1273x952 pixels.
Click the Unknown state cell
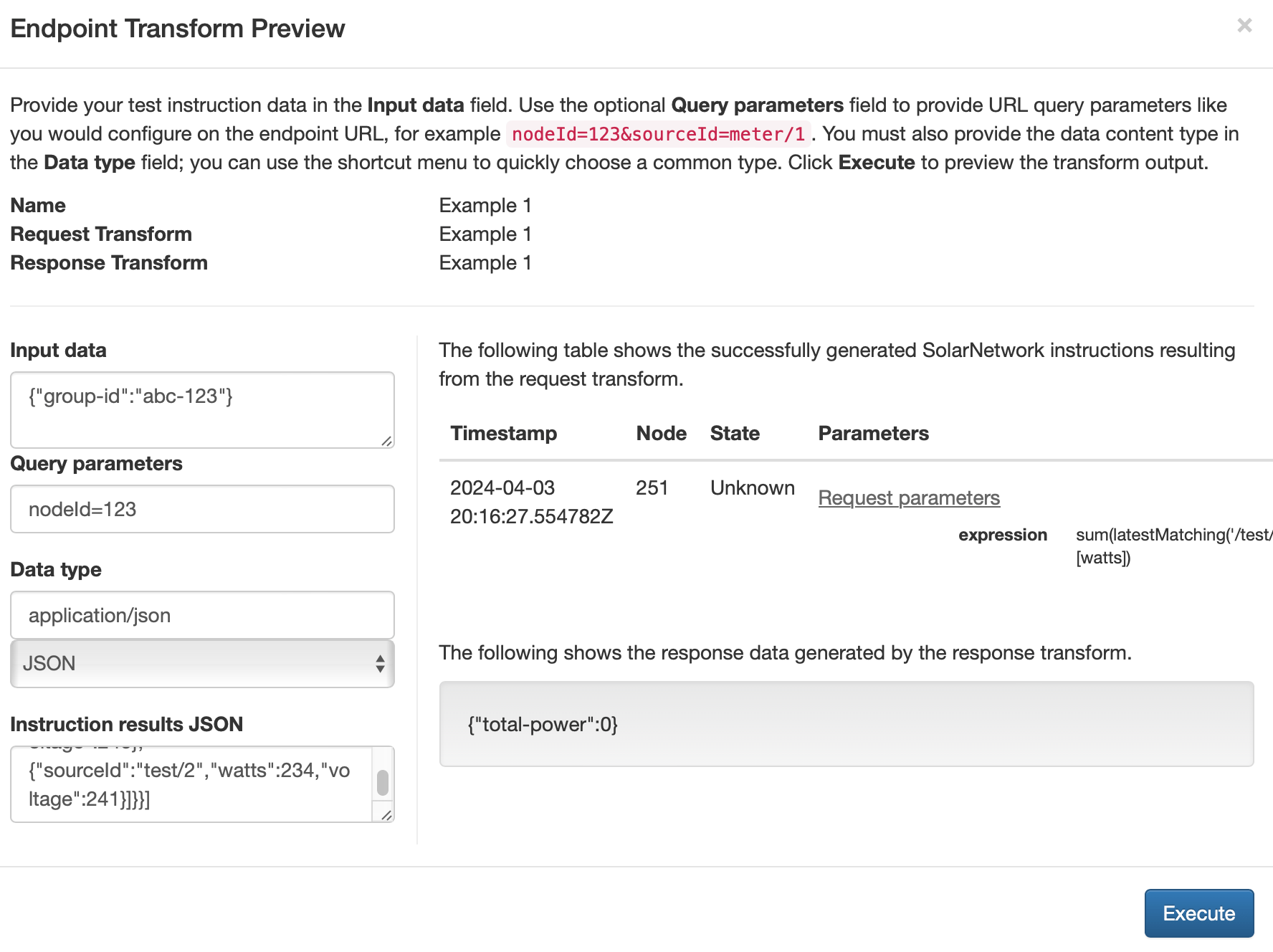[x=752, y=487]
